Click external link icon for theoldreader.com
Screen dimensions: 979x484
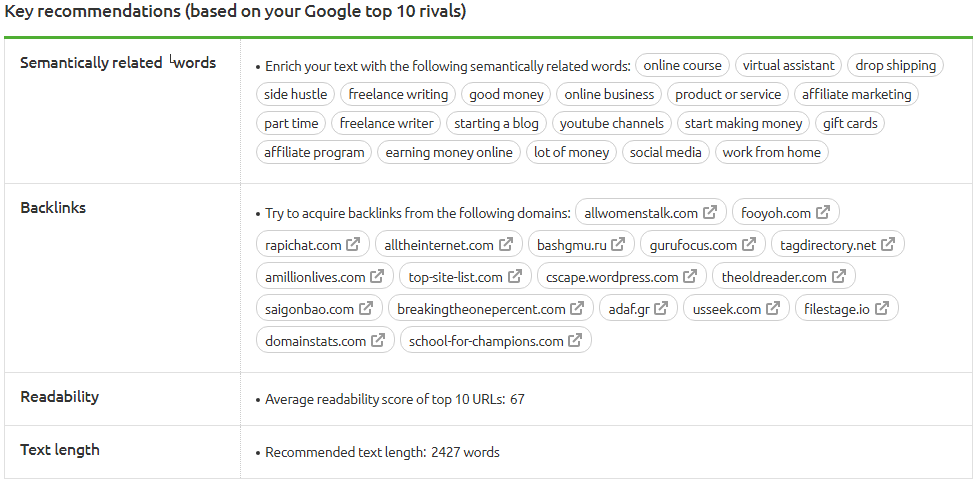(x=839, y=277)
